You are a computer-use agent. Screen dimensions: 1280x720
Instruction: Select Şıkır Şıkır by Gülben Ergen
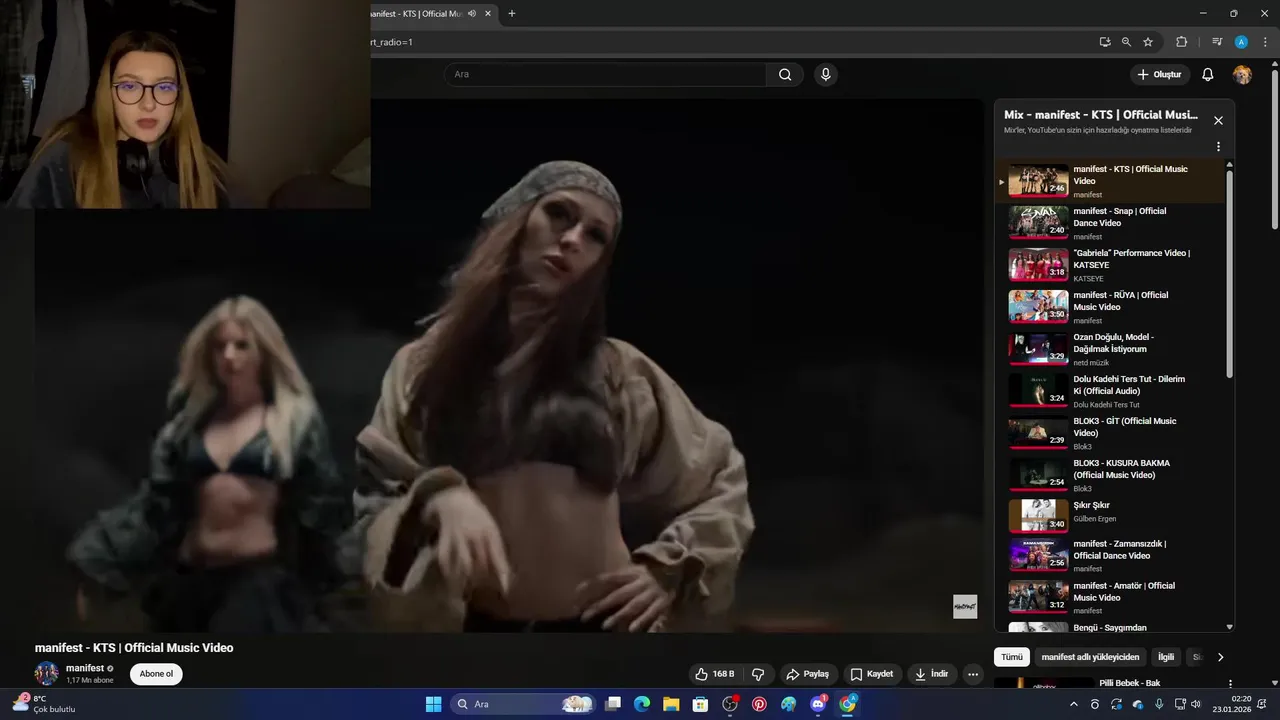(1109, 517)
